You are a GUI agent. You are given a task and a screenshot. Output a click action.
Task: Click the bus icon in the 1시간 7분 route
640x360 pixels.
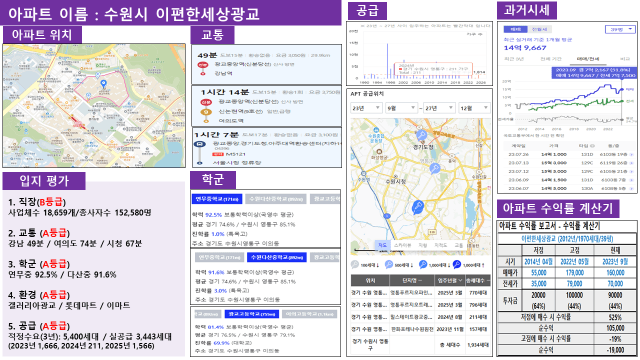pos(199,144)
